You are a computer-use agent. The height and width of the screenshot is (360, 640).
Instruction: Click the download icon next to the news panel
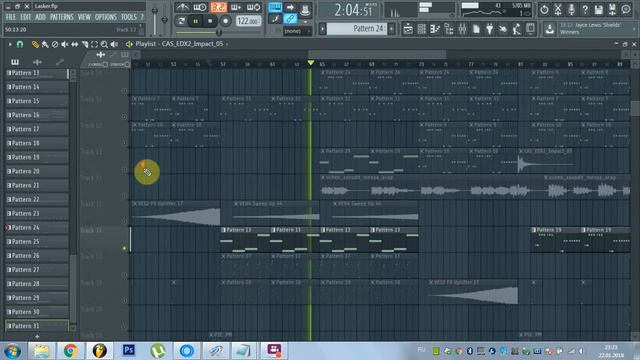coord(550,29)
